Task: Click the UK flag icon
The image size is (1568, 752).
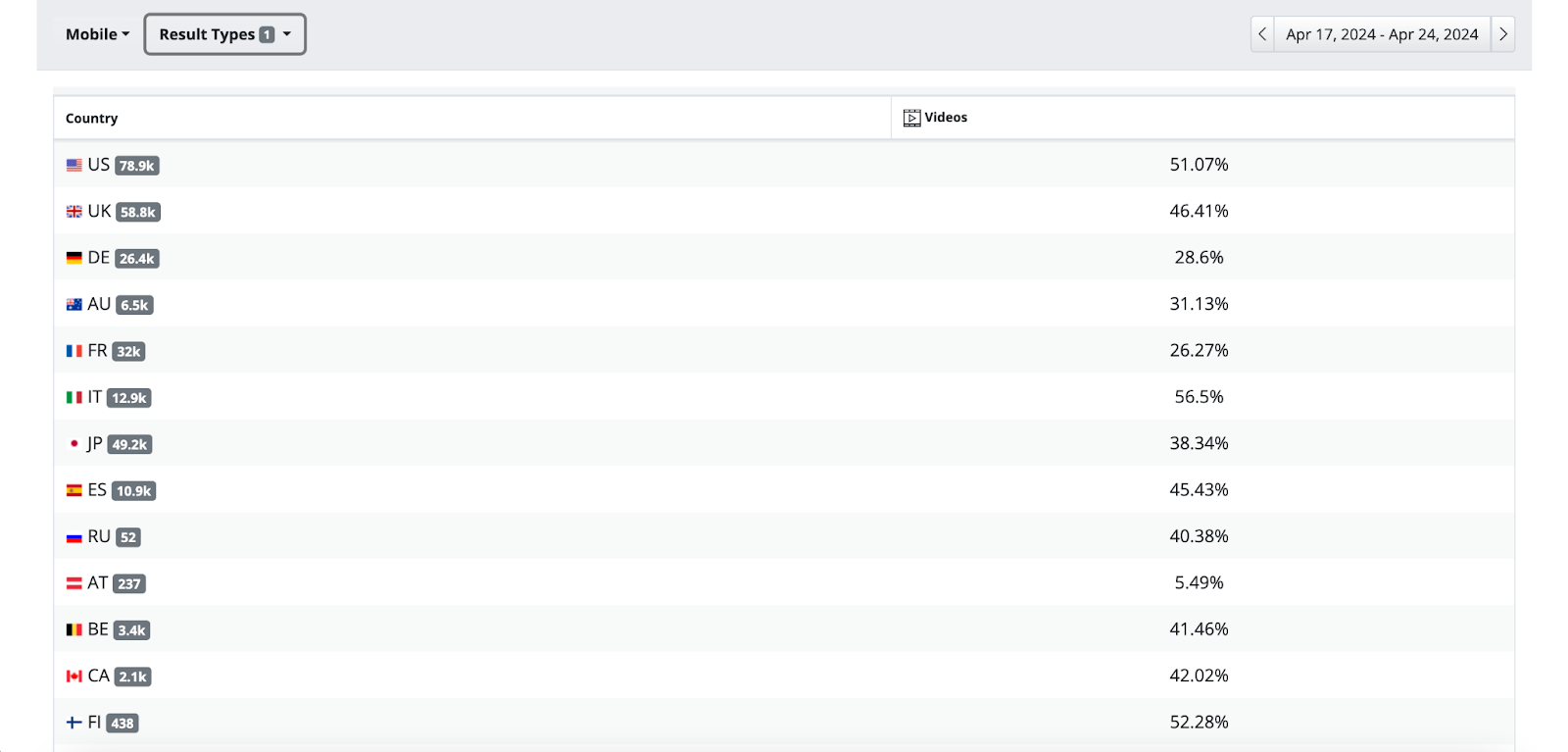Action: tap(74, 212)
